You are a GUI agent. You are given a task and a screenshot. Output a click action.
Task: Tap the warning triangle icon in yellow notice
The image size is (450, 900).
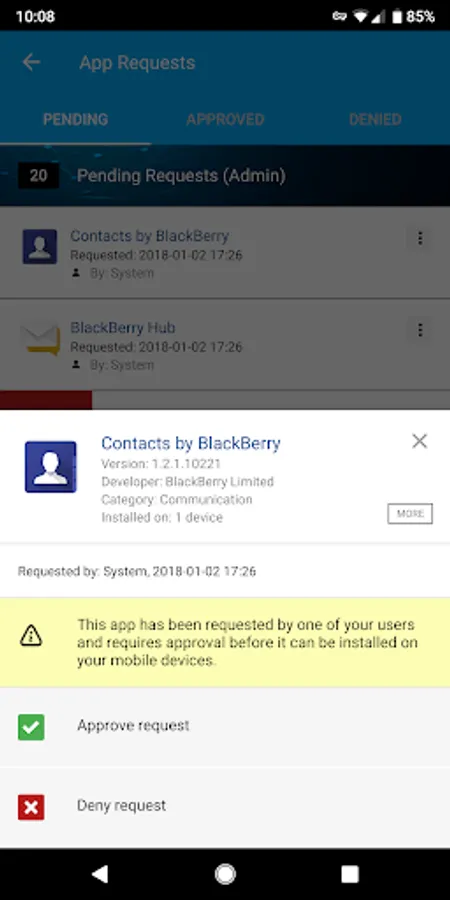(x=31, y=635)
